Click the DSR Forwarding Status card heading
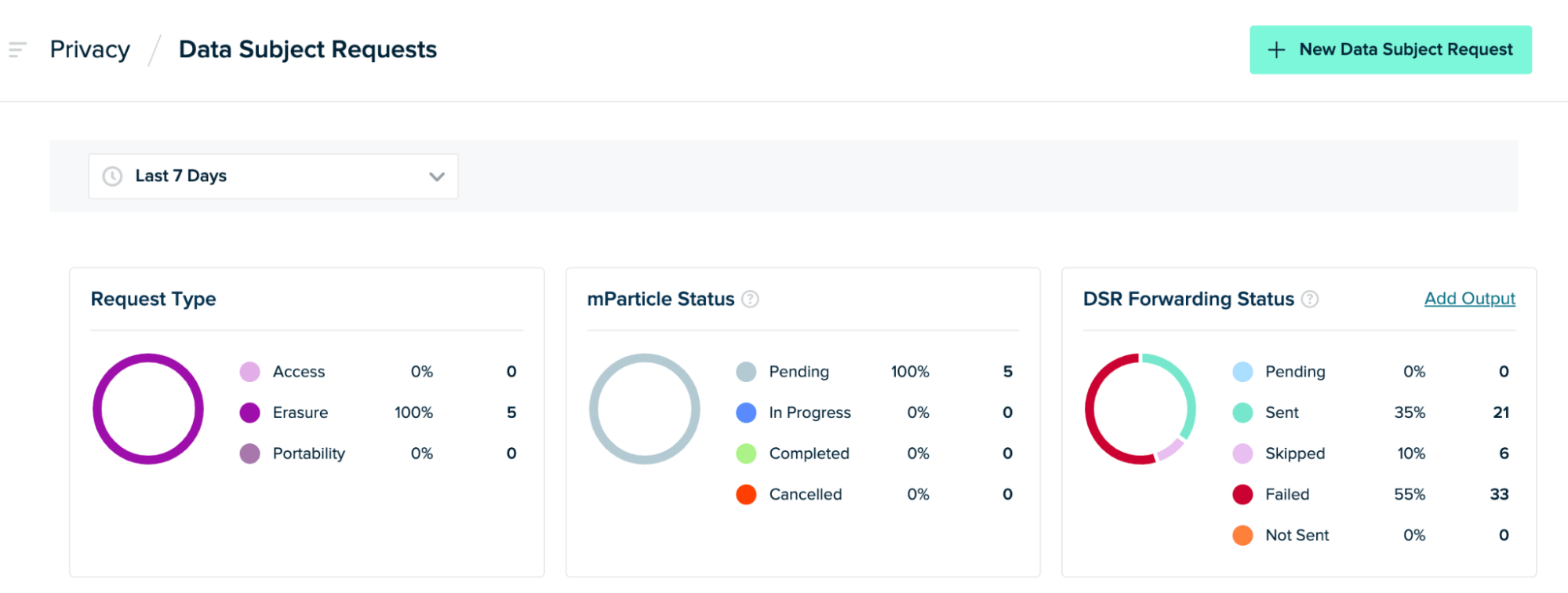 point(1188,299)
